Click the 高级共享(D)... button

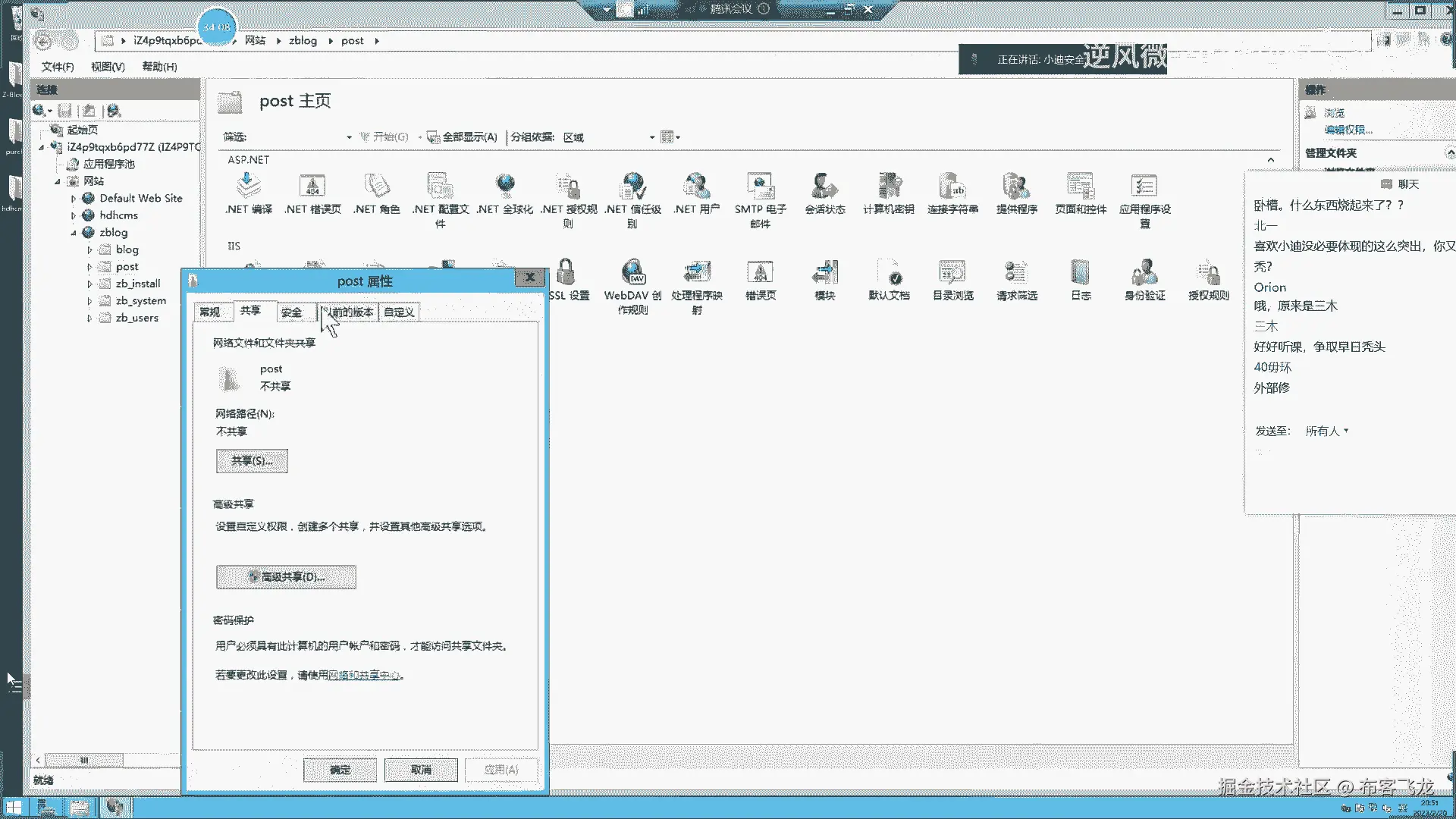(x=286, y=577)
